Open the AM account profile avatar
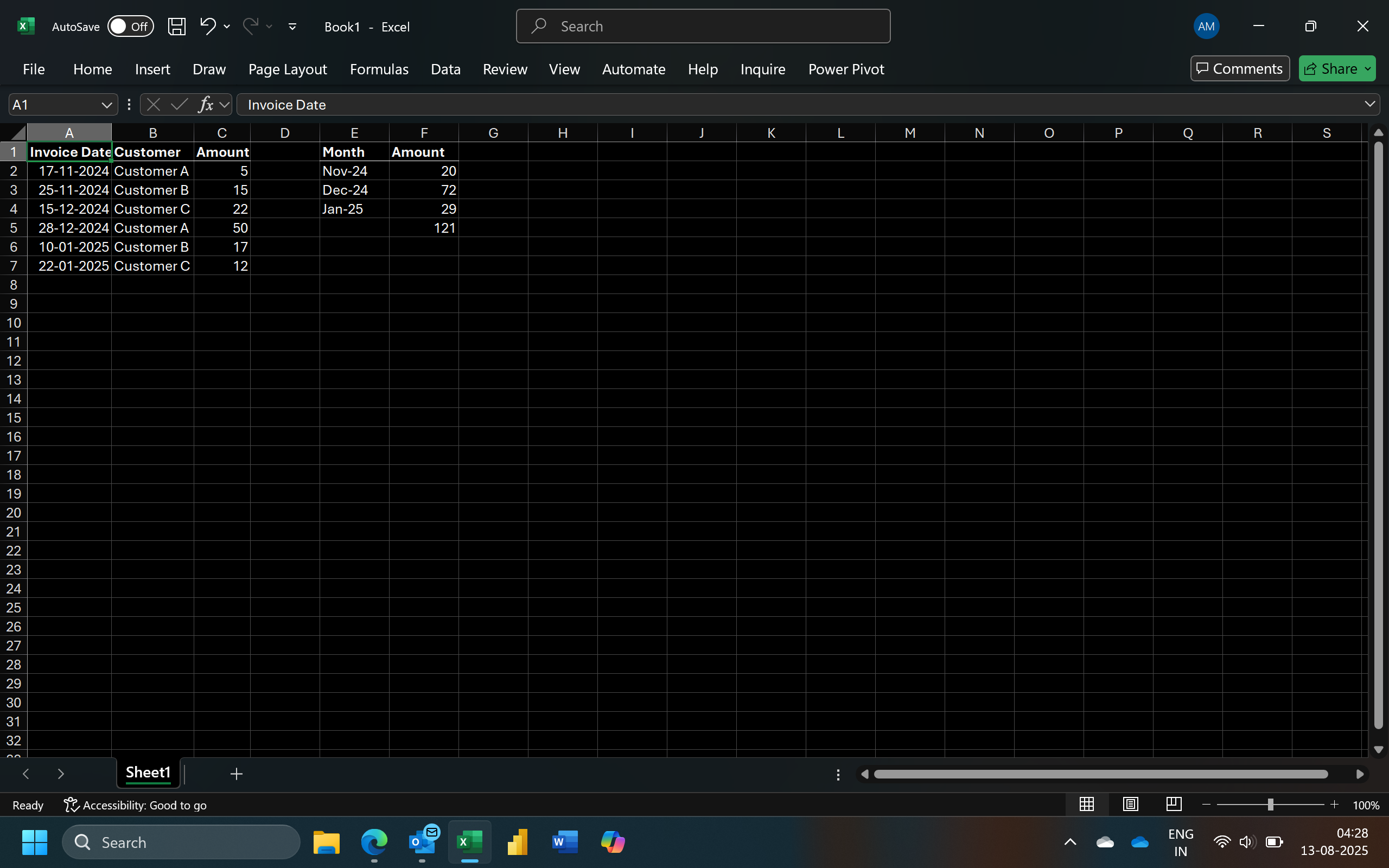Viewport: 1389px width, 868px height. pos(1206,27)
